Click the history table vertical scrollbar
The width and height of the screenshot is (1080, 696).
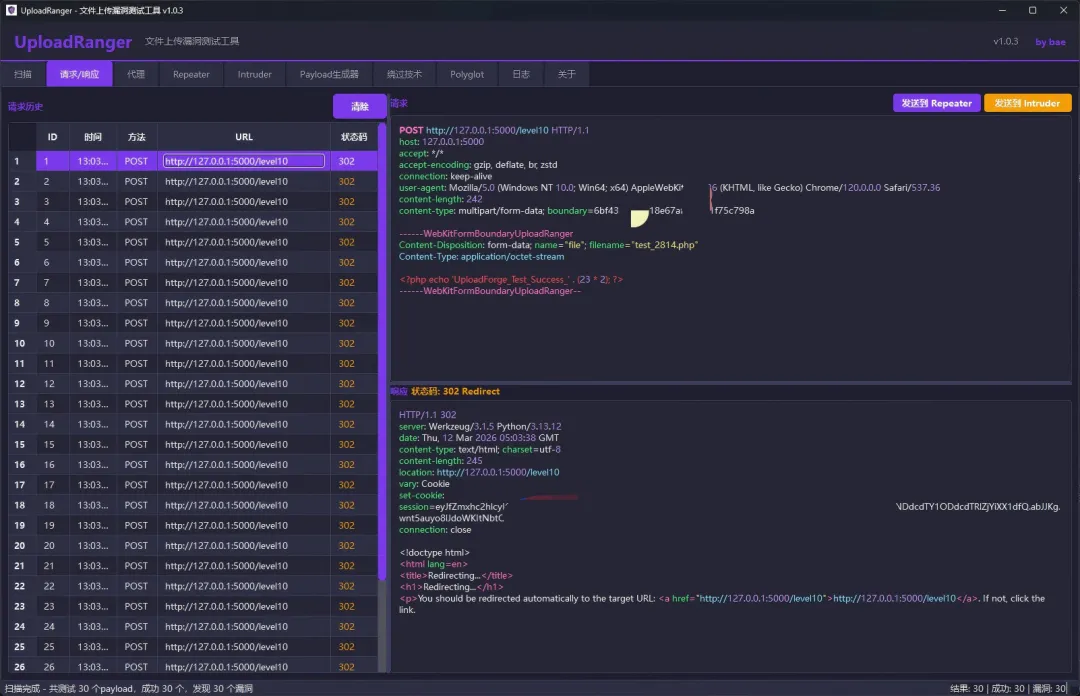click(x=382, y=351)
